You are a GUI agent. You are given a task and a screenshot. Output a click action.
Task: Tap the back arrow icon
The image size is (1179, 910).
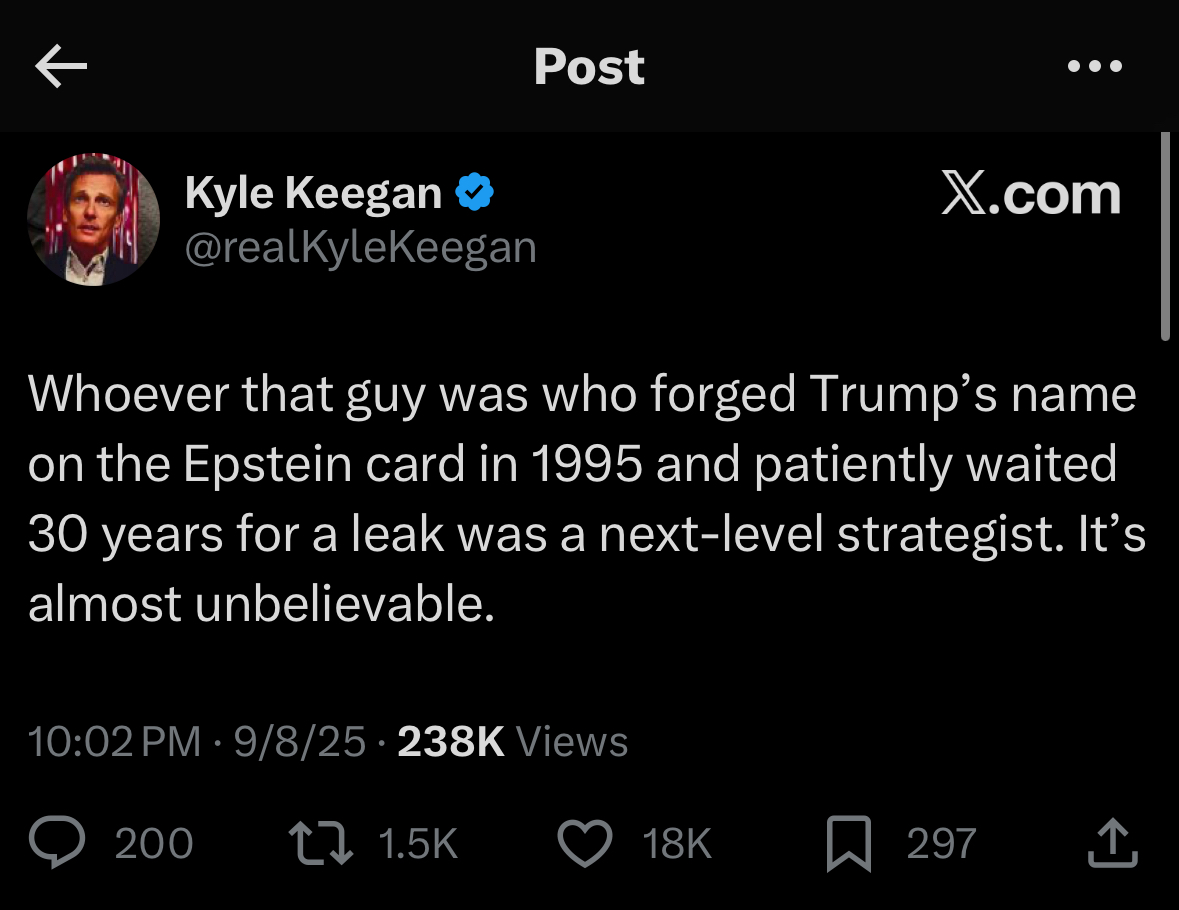pos(60,66)
